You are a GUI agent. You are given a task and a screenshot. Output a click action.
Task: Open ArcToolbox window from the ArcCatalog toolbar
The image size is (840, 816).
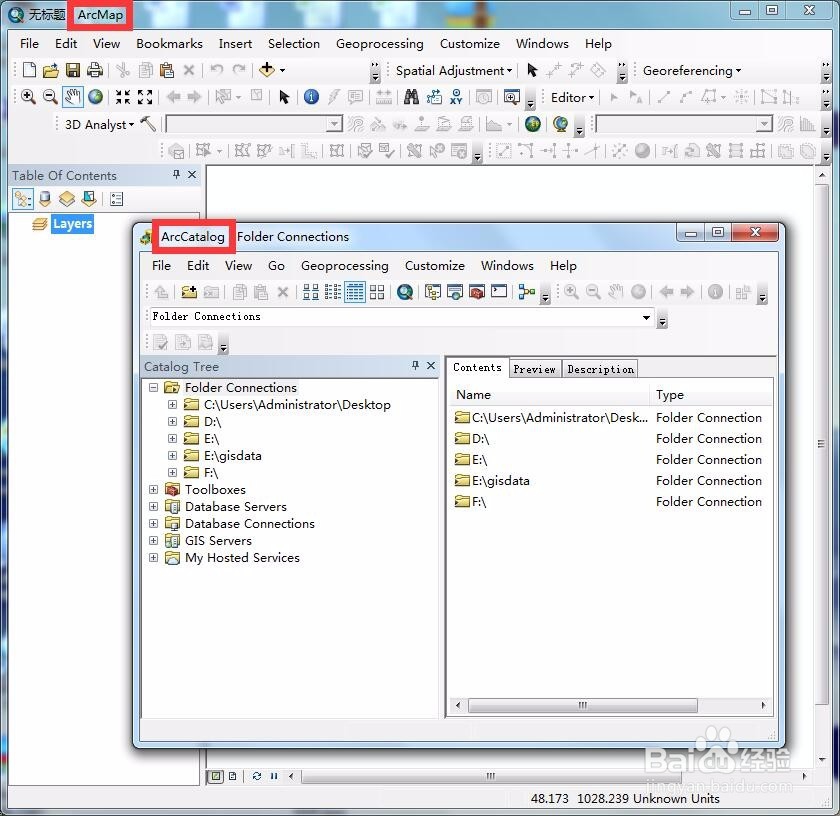coord(477,292)
